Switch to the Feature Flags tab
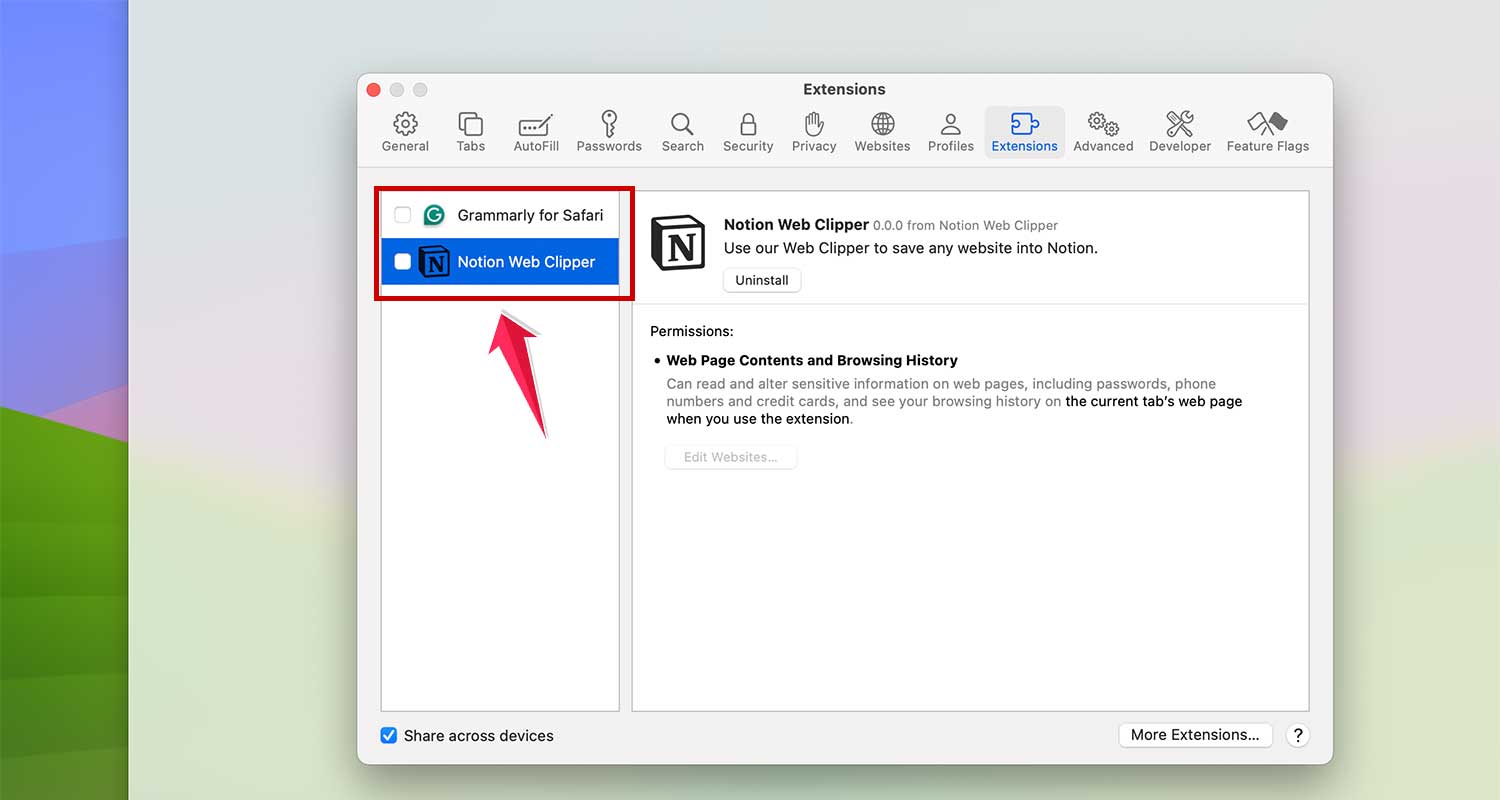The height and width of the screenshot is (800, 1500). (x=1267, y=131)
